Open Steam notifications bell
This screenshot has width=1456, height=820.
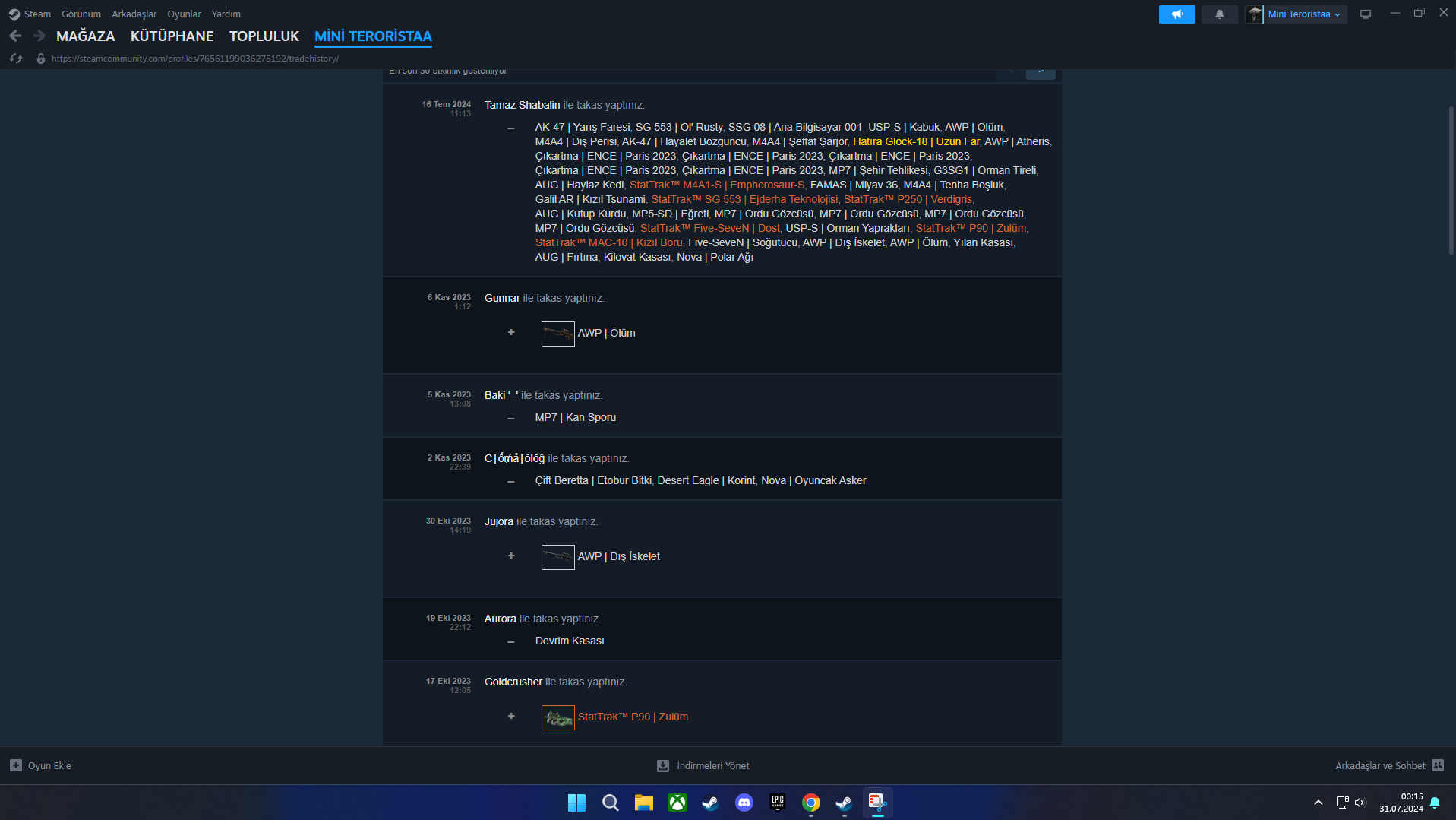click(x=1220, y=14)
